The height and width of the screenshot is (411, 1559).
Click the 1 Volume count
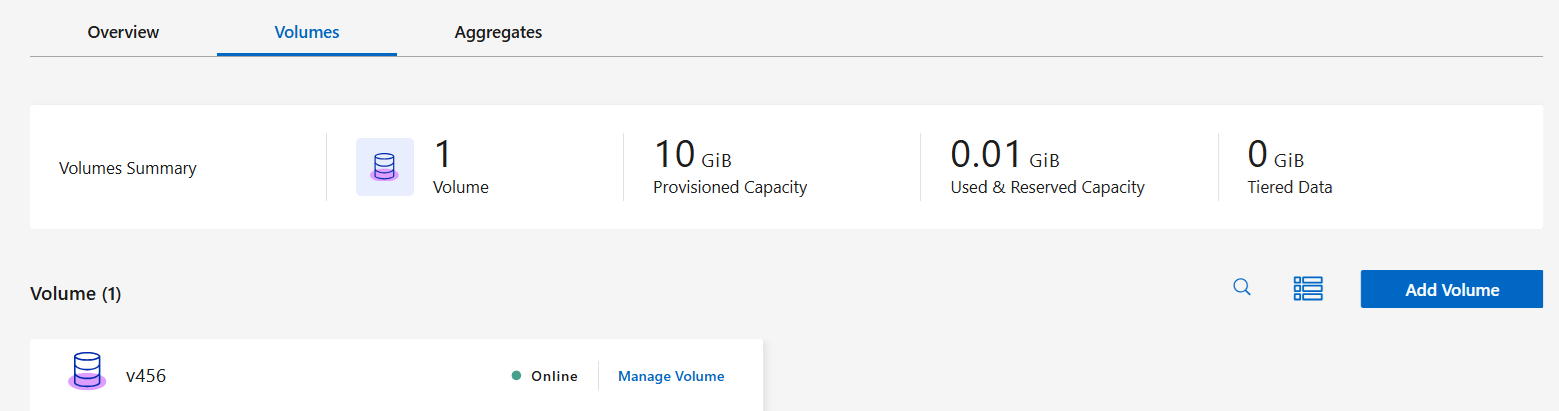443,155
